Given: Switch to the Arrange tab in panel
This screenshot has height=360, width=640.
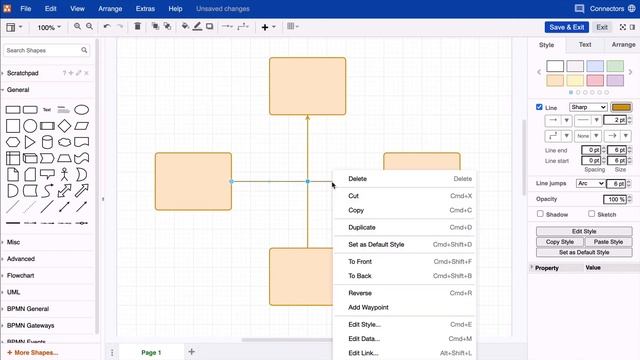Looking at the screenshot, I should pyautogui.click(x=623, y=44).
